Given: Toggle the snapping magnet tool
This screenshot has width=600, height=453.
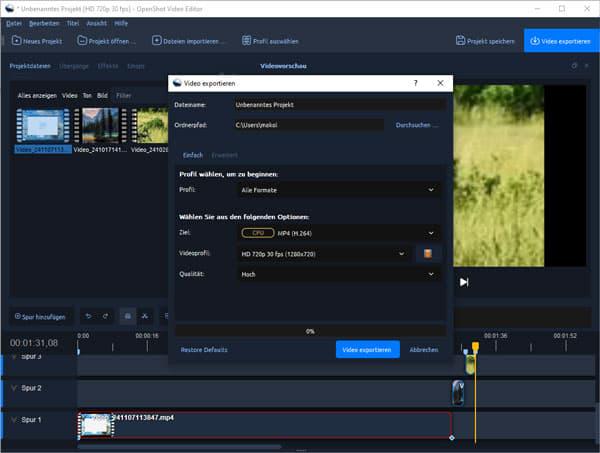Looking at the screenshot, I should click(x=128, y=316).
